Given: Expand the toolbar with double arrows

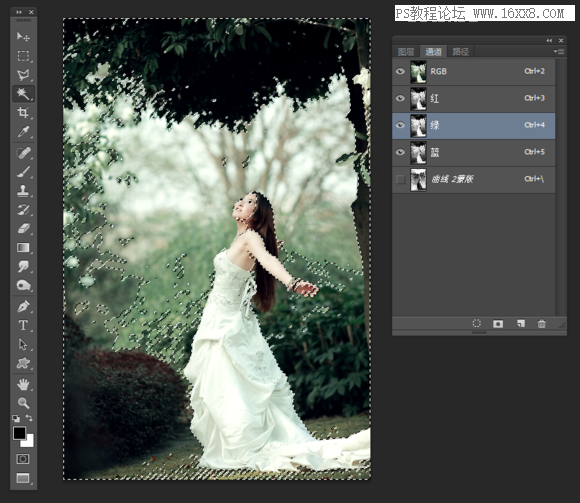Looking at the screenshot, I should click(19, 12).
